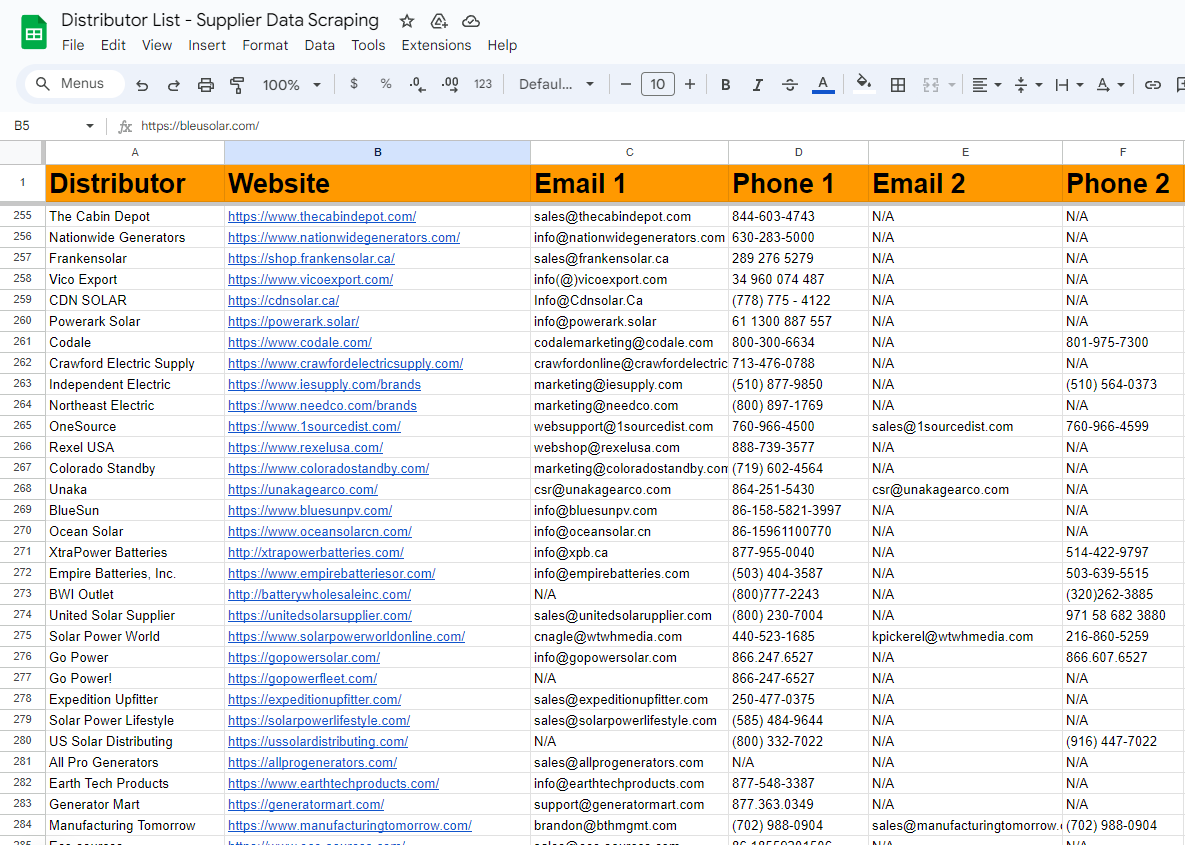Check the cloud save status icon
The image size is (1185, 845).
(x=471, y=21)
